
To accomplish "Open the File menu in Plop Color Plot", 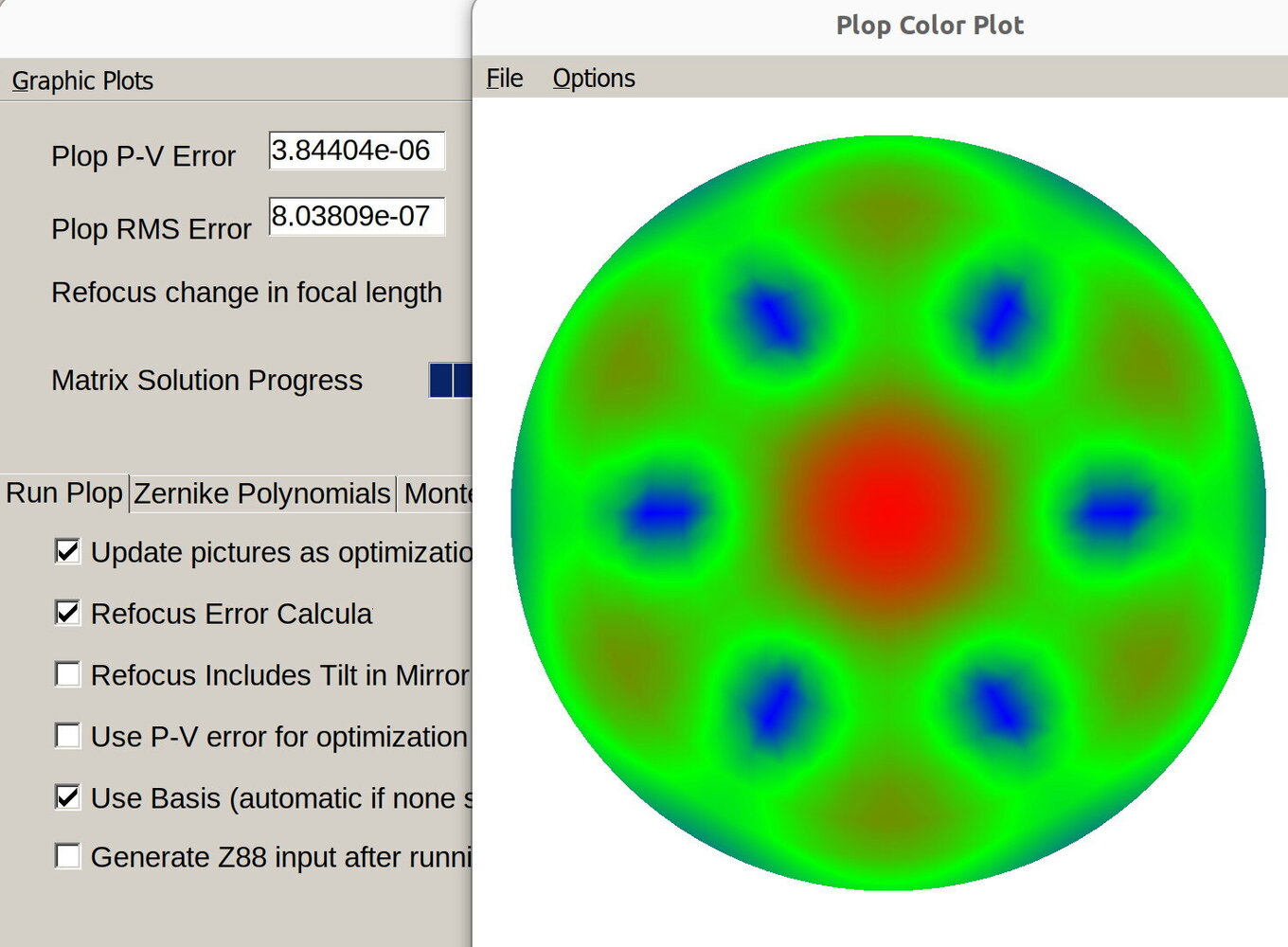I will pos(505,78).
